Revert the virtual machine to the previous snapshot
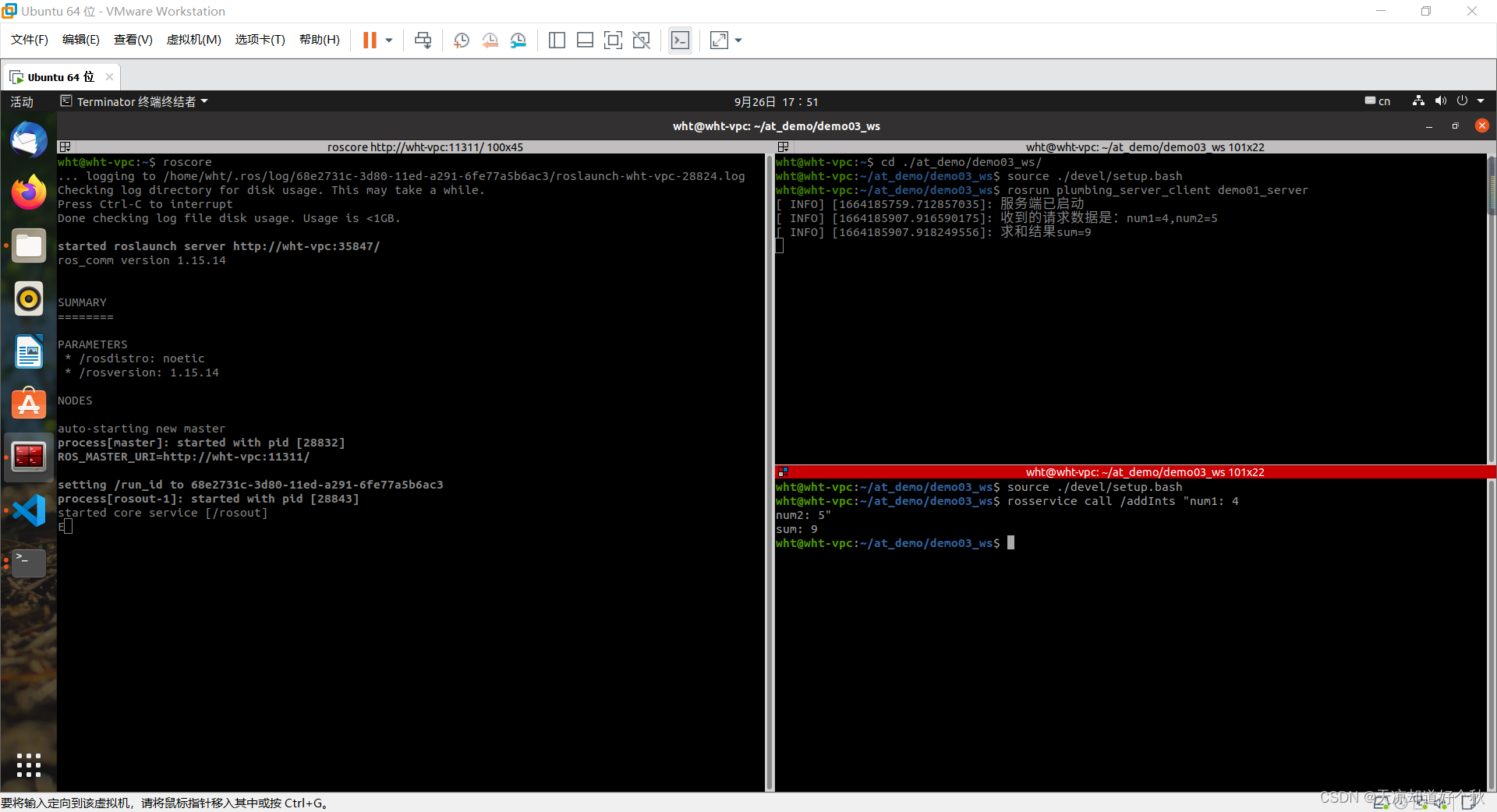 pyautogui.click(x=490, y=41)
